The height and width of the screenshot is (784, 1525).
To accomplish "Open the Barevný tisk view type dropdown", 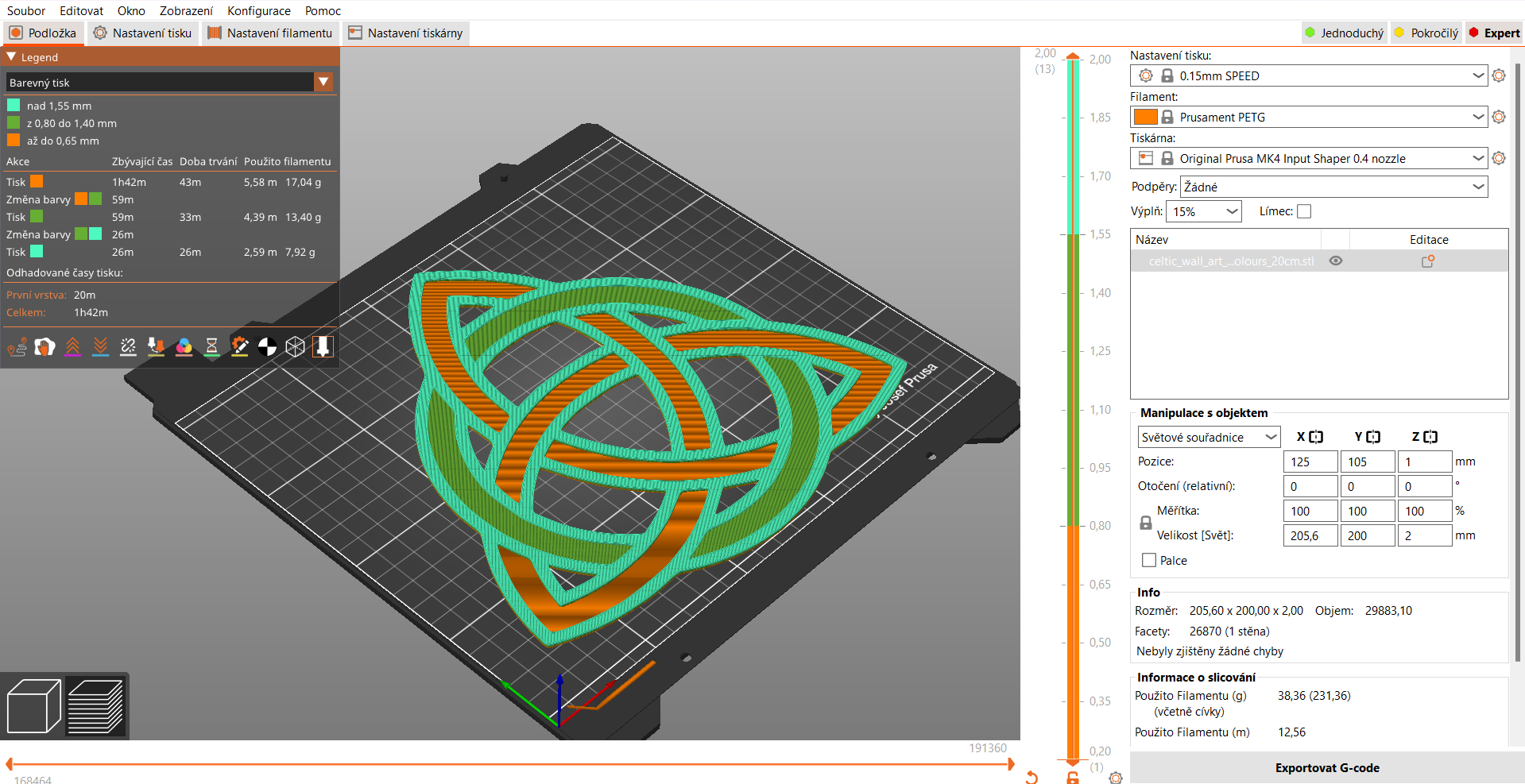I will pyautogui.click(x=169, y=82).
